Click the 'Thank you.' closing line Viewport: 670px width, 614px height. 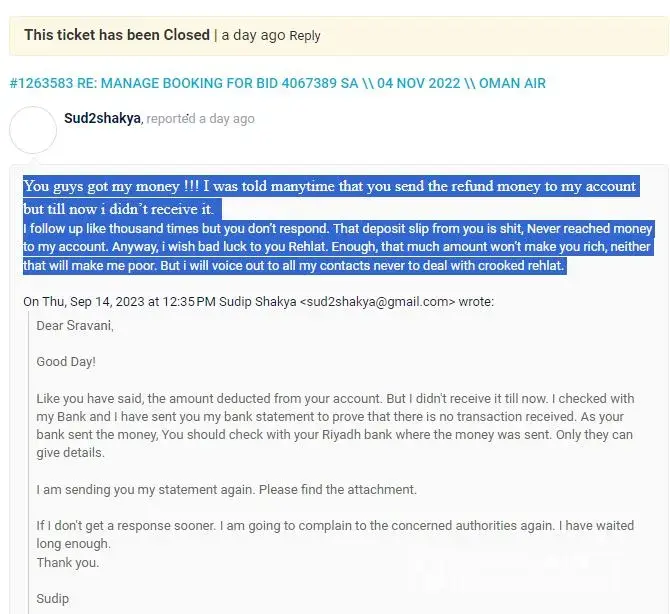tap(68, 562)
